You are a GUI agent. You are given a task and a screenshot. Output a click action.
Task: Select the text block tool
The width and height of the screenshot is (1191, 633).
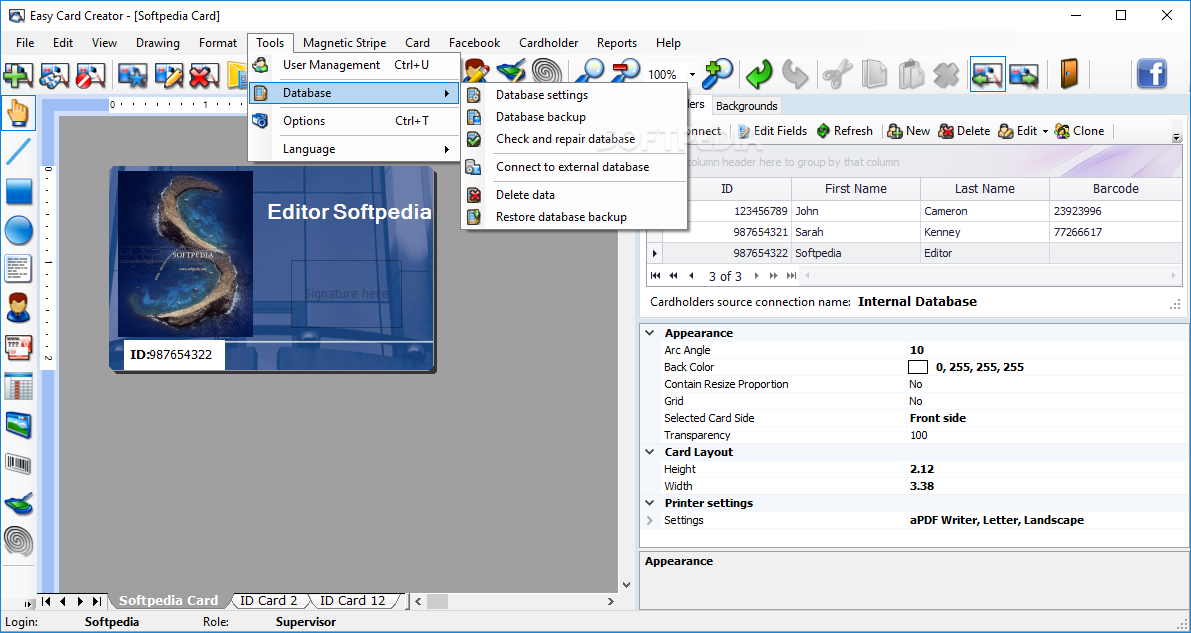pos(18,268)
